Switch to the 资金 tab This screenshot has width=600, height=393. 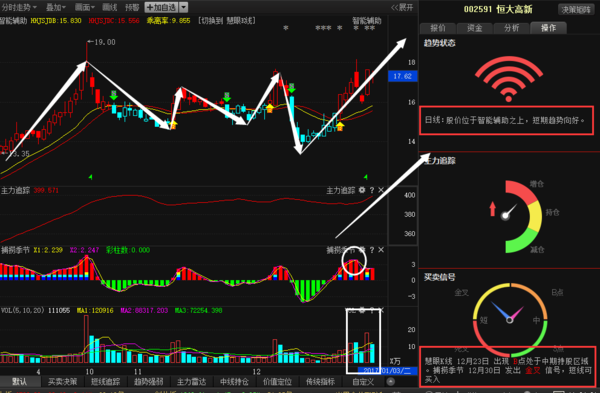pyautogui.click(x=475, y=28)
